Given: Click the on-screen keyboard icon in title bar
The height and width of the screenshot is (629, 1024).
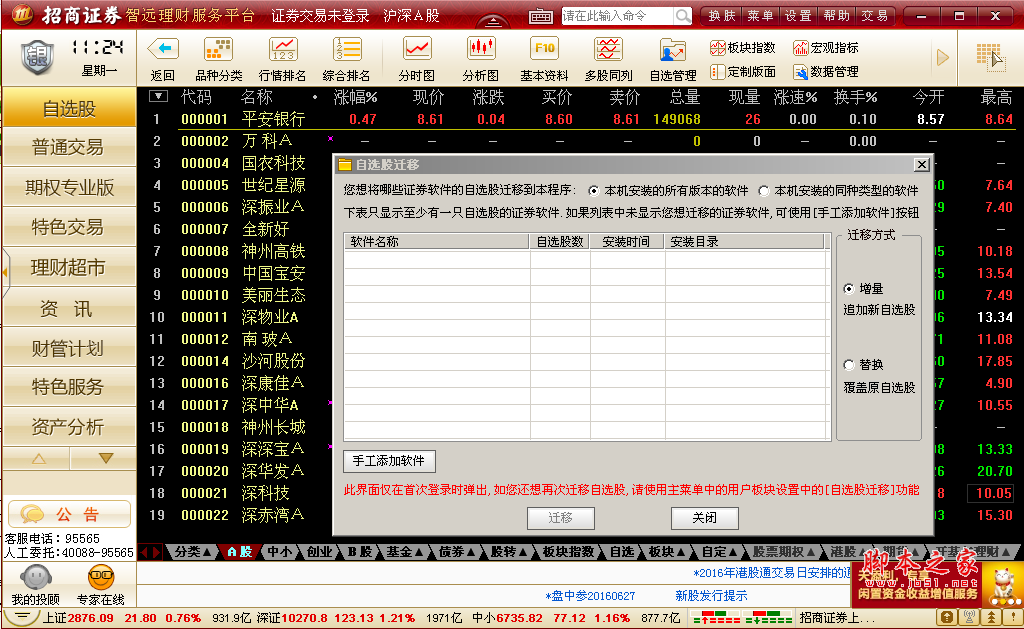Looking at the screenshot, I should [541, 16].
